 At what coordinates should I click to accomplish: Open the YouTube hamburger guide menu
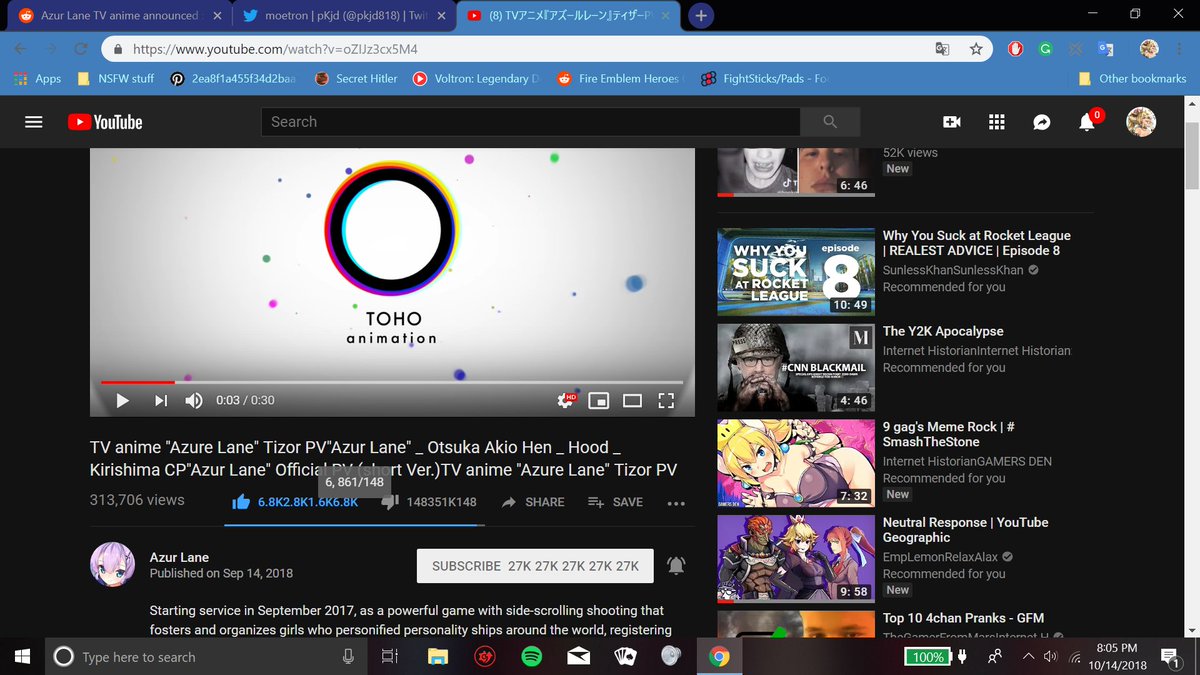click(34, 122)
